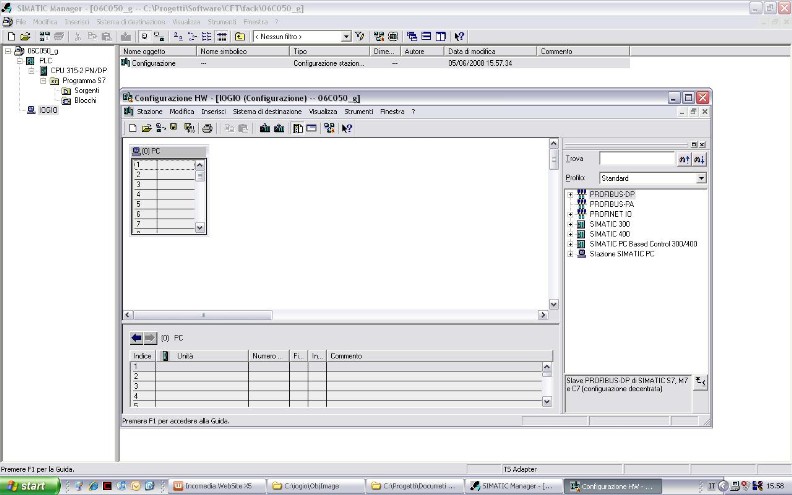
Task: Click Configure Network icon in HW Config toolbar
Action: pos(329,128)
